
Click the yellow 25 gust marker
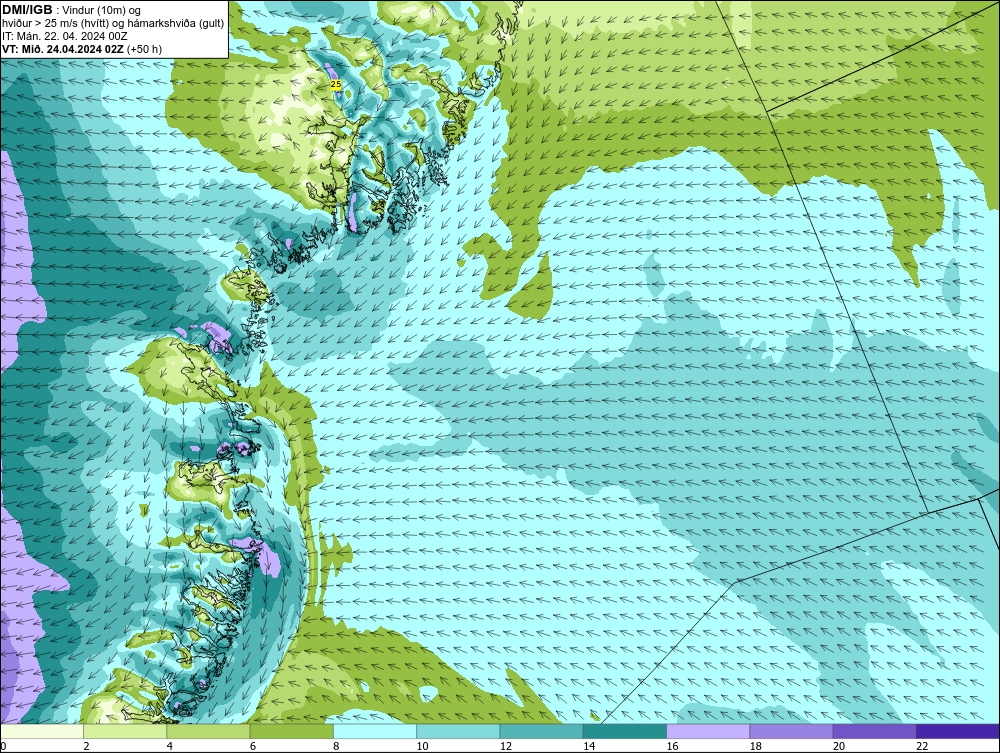click(336, 84)
